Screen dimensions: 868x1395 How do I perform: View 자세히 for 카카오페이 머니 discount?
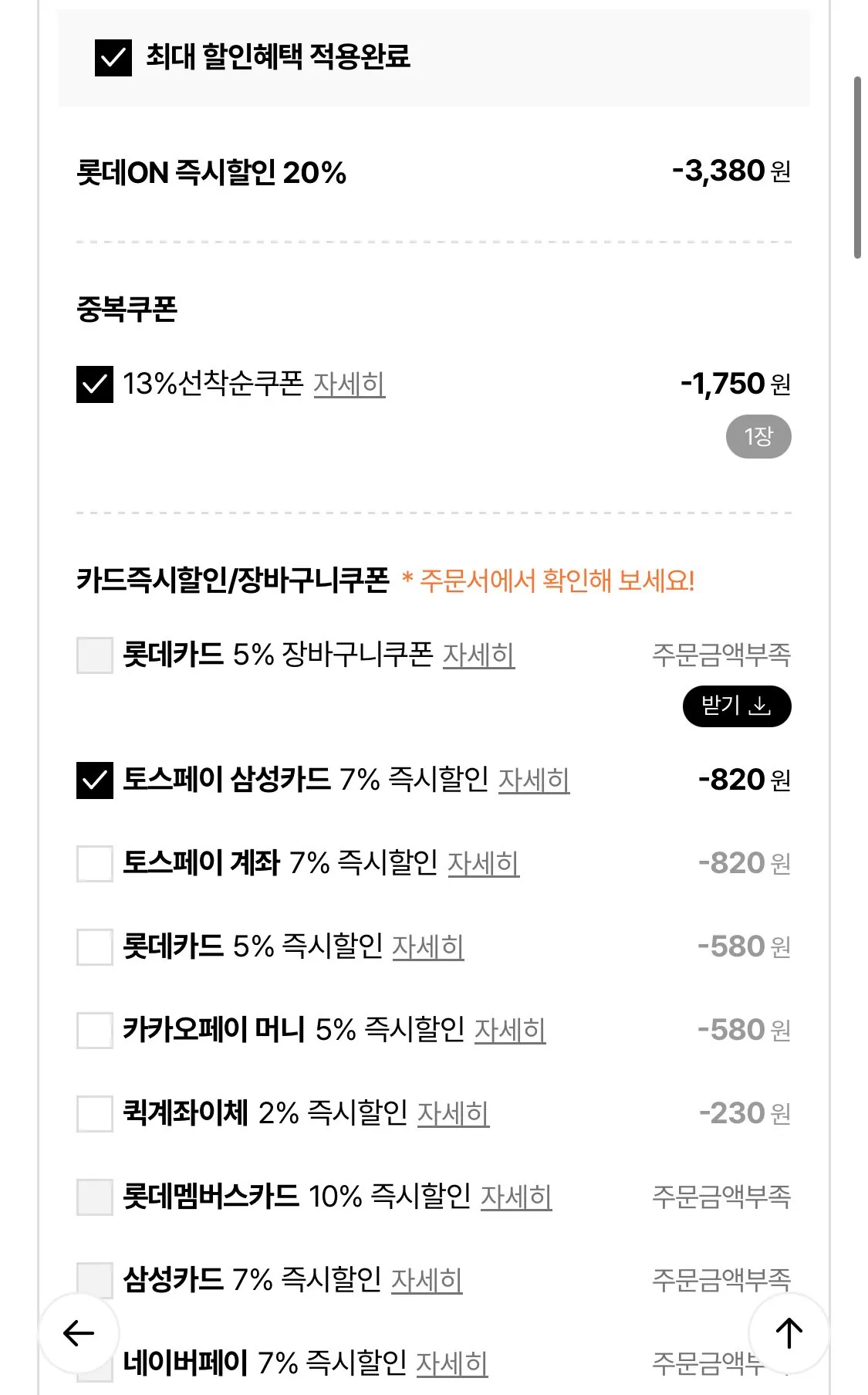[x=510, y=1031]
